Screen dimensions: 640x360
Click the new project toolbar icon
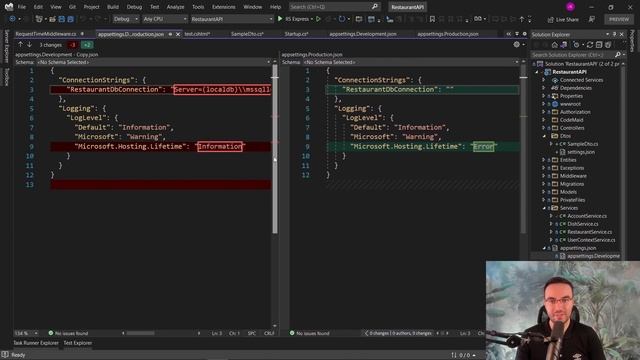pyautogui.click(x=39, y=19)
